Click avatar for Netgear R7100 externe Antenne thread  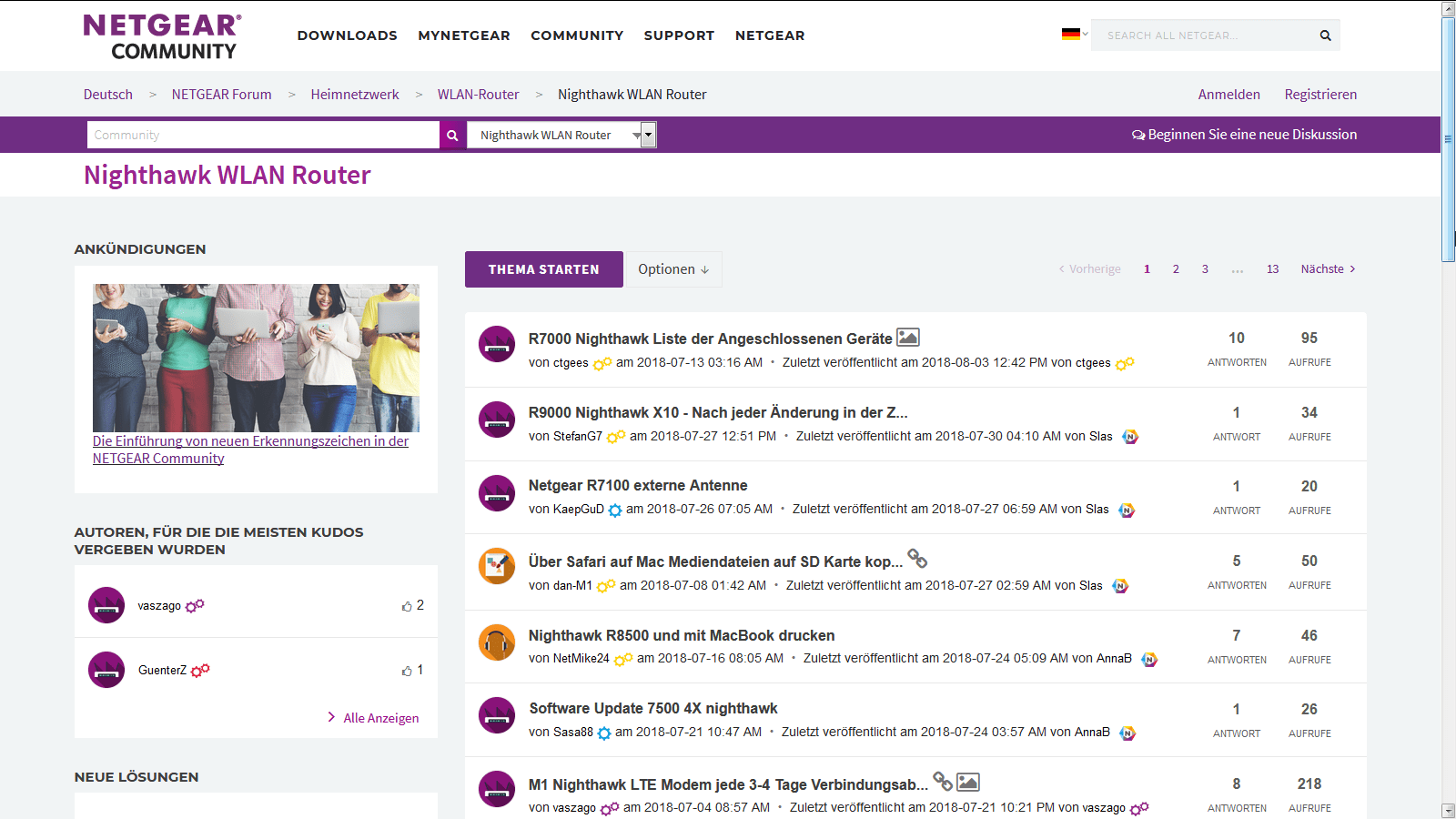point(497,493)
